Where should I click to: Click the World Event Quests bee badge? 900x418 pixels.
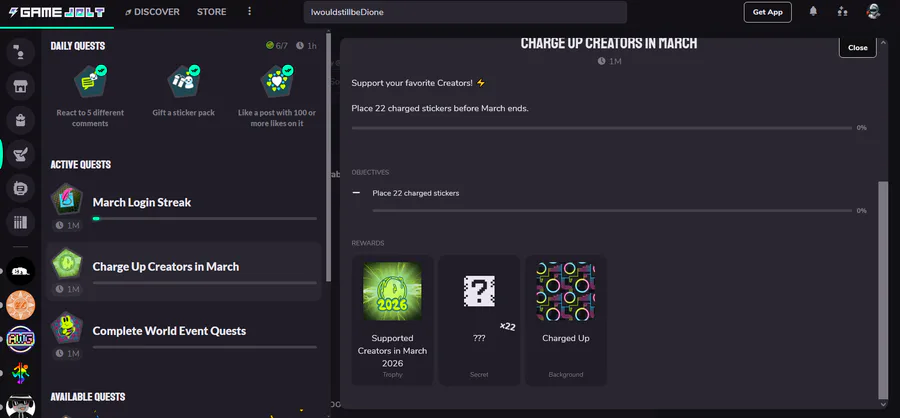point(67,328)
